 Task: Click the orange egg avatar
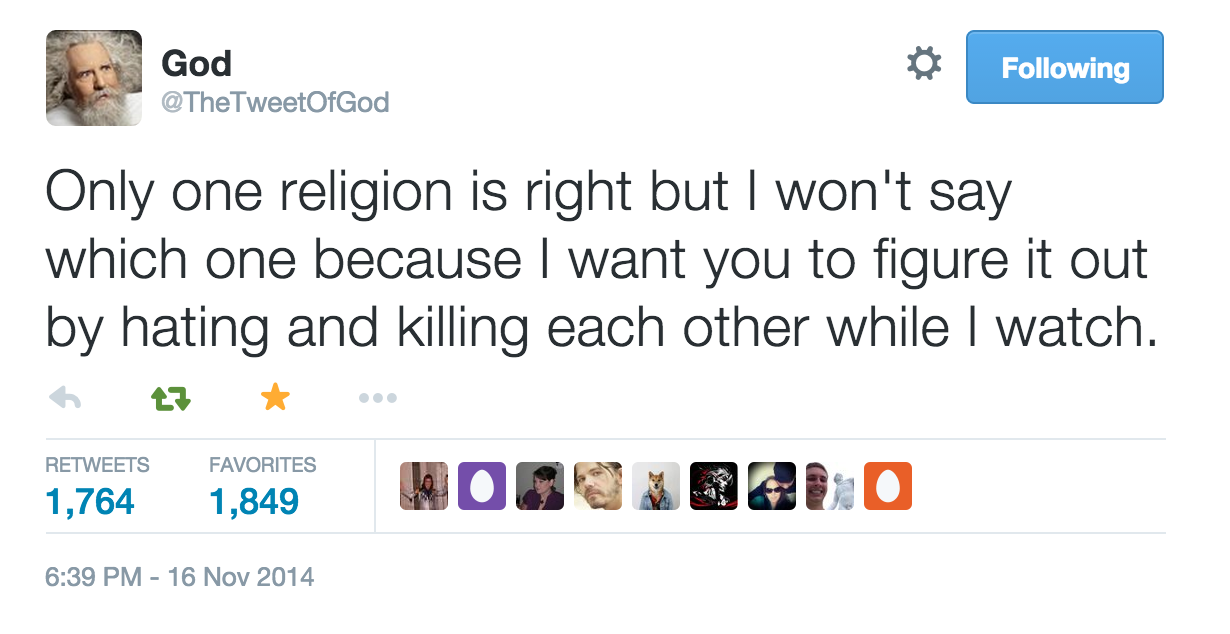pos(887,486)
